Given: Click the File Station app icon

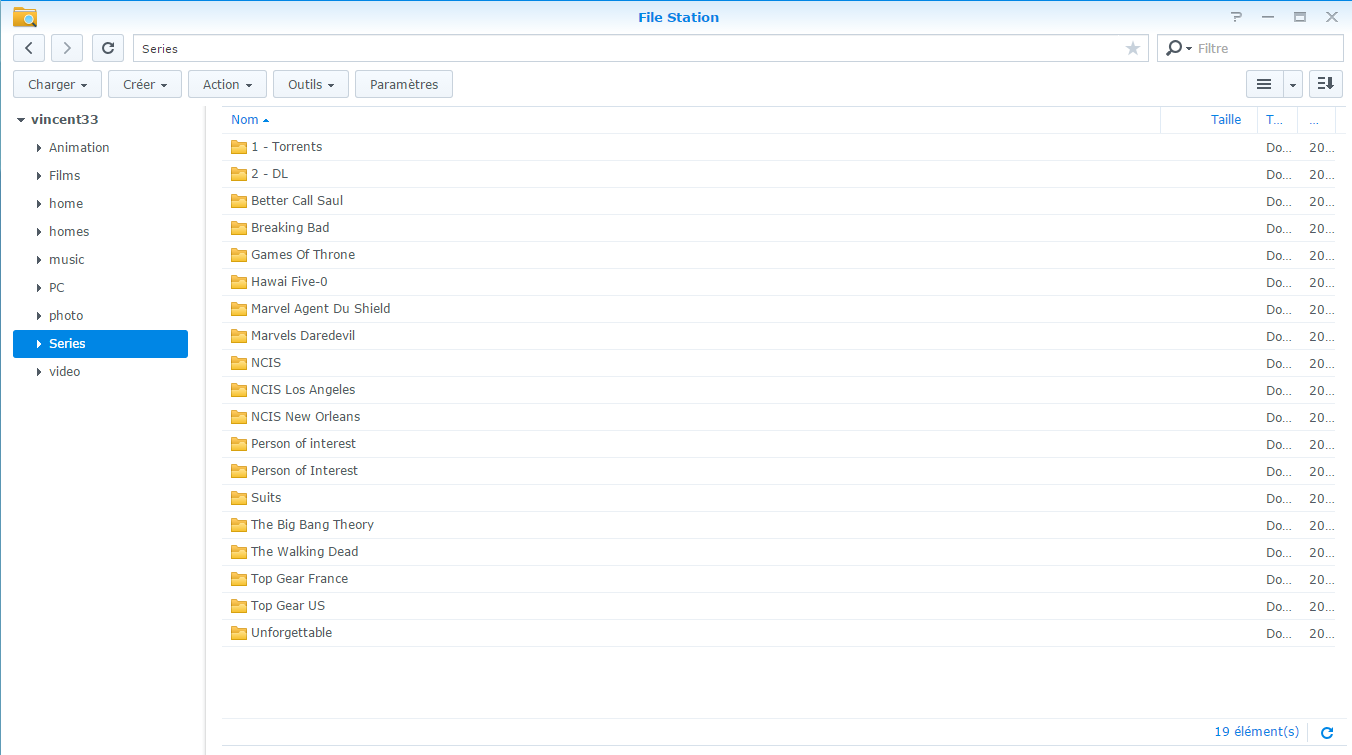Looking at the screenshot, I should pos(25,17).
